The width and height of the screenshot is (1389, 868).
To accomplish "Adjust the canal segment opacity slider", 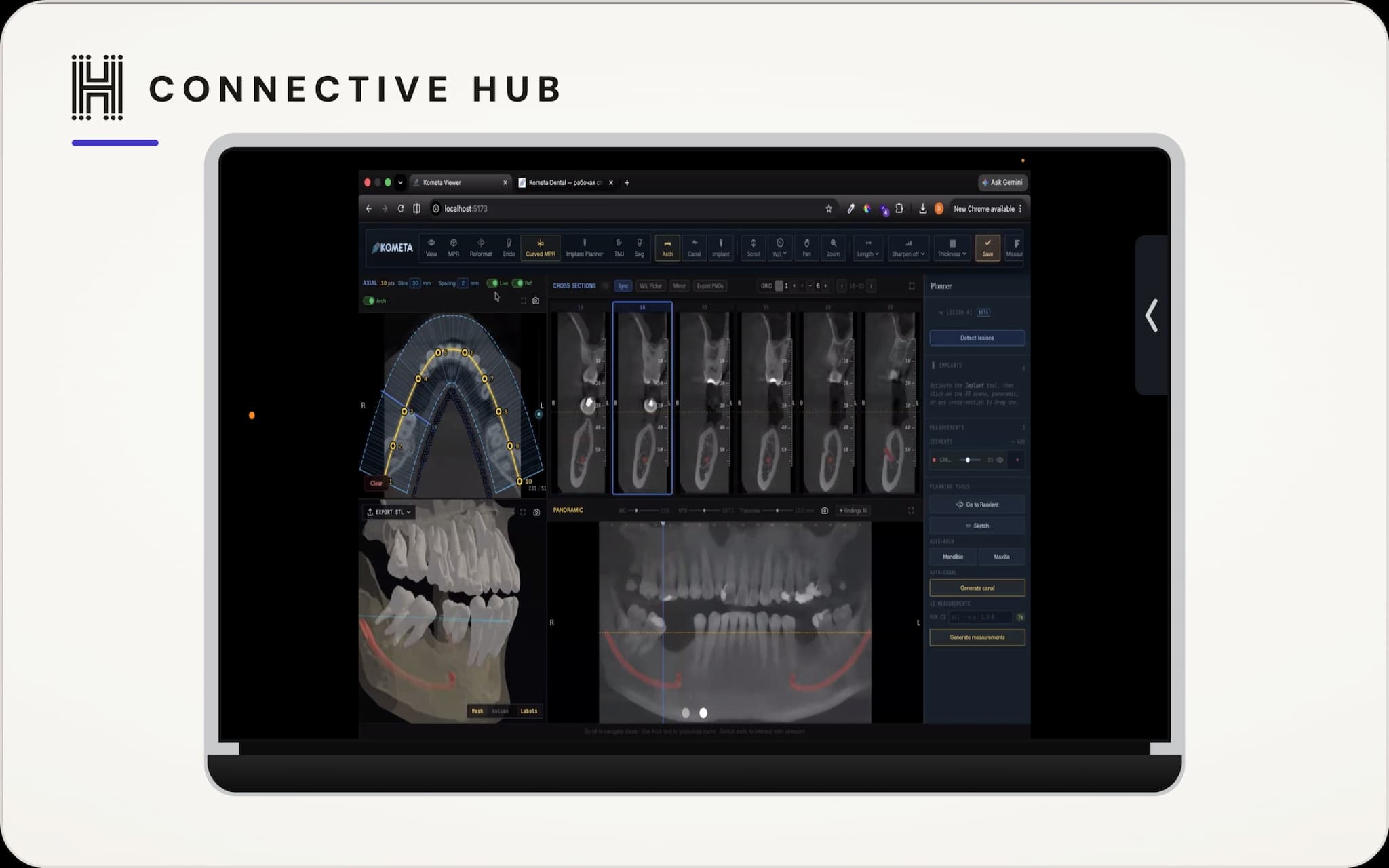I will 970,460.
